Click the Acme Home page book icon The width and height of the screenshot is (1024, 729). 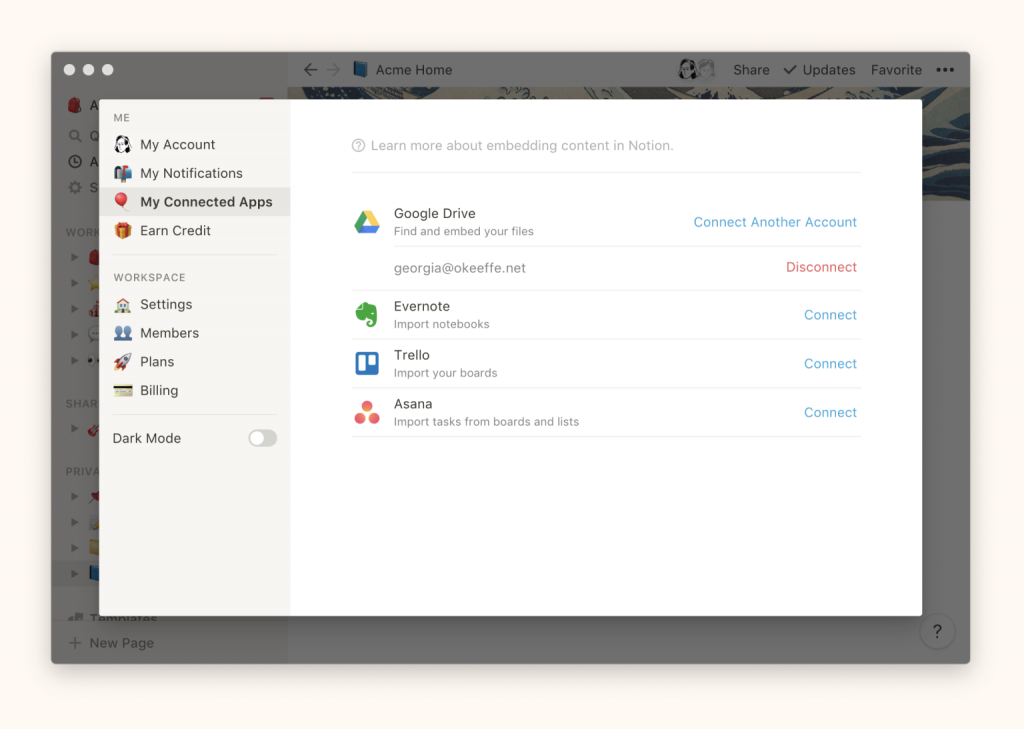click(x=360, y=69)
